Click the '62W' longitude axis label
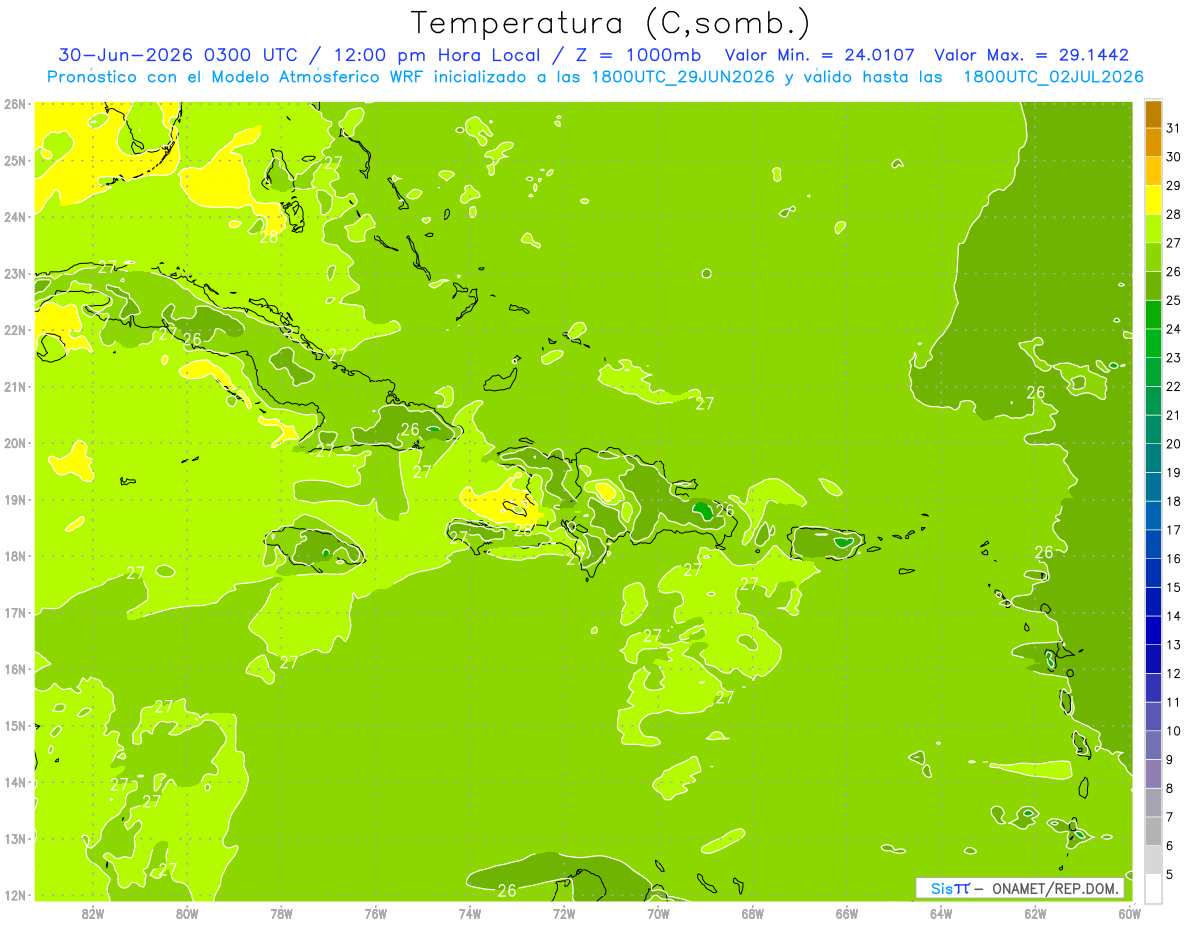The height and width of the screenshot is (927, 1200). pos(1036,913)
